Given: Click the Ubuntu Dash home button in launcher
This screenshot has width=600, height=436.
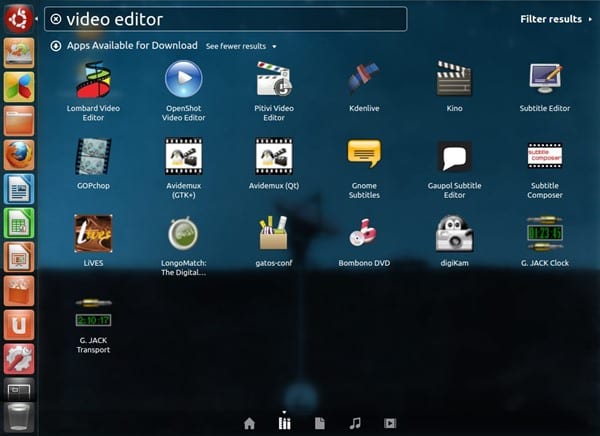Looking at the screenshot, I should (19, 18).
